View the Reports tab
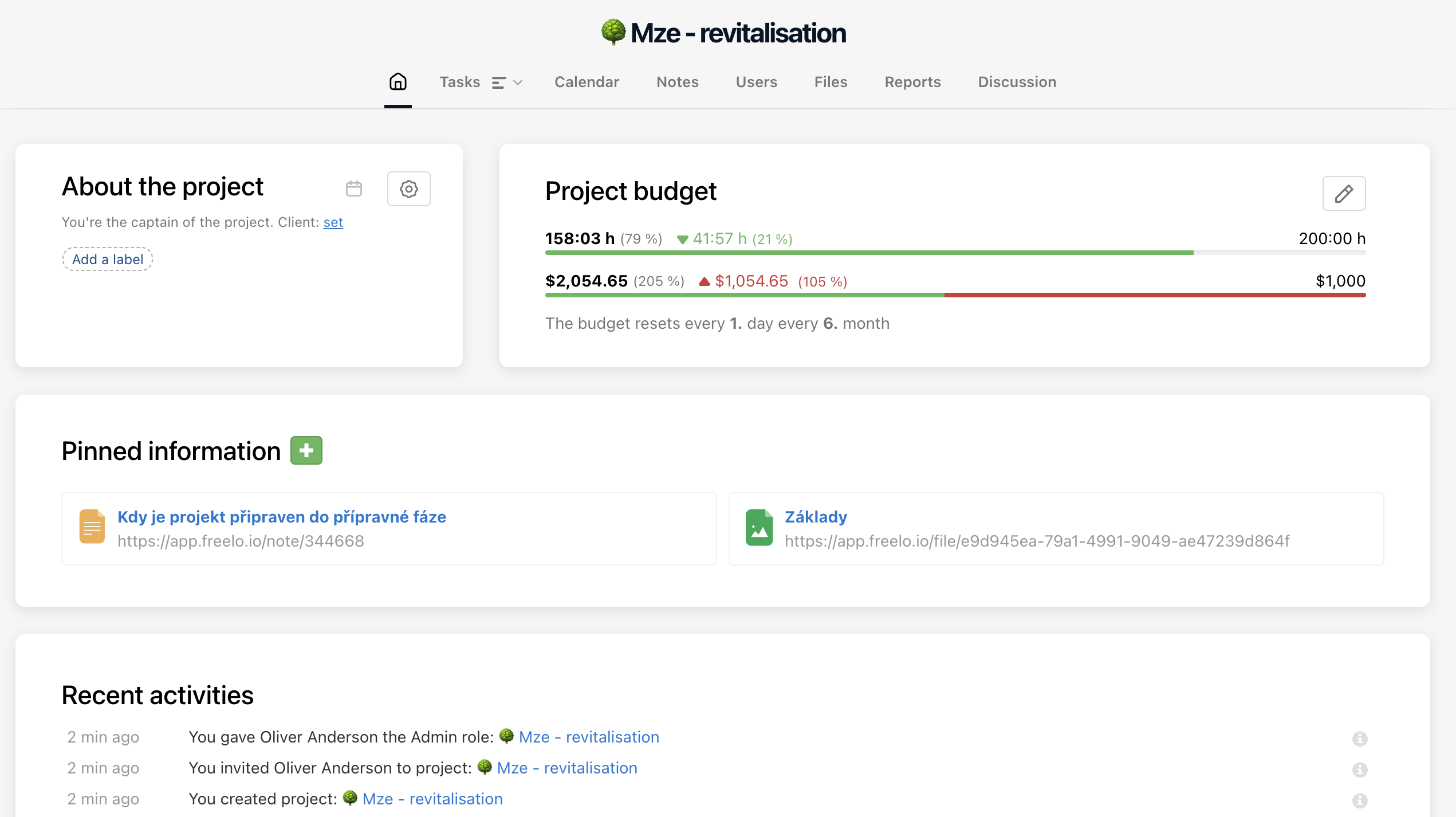1456x817 pixels. (x=912, y=82)
